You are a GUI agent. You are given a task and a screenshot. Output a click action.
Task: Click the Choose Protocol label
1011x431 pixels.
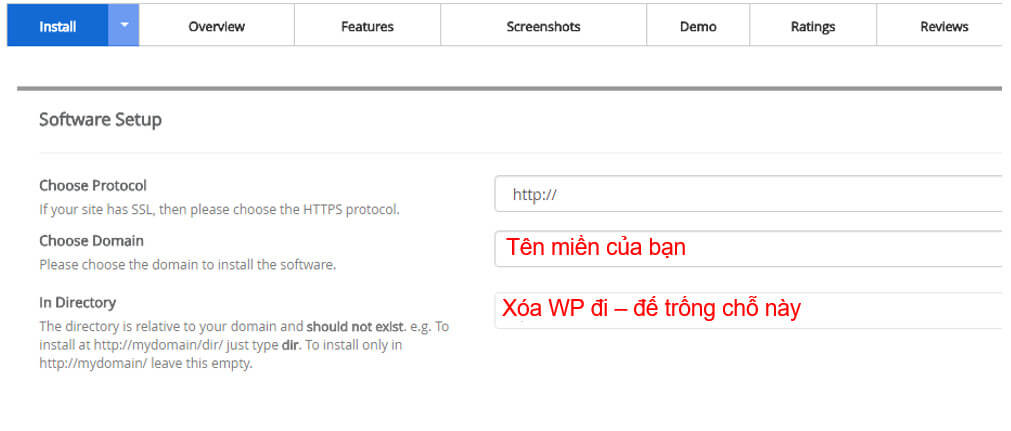coord(93,185)
